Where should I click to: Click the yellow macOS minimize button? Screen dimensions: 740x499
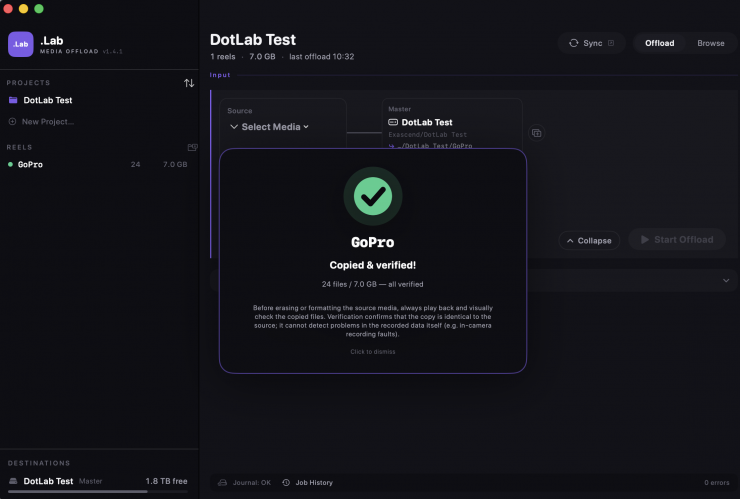tap(24, 8)
